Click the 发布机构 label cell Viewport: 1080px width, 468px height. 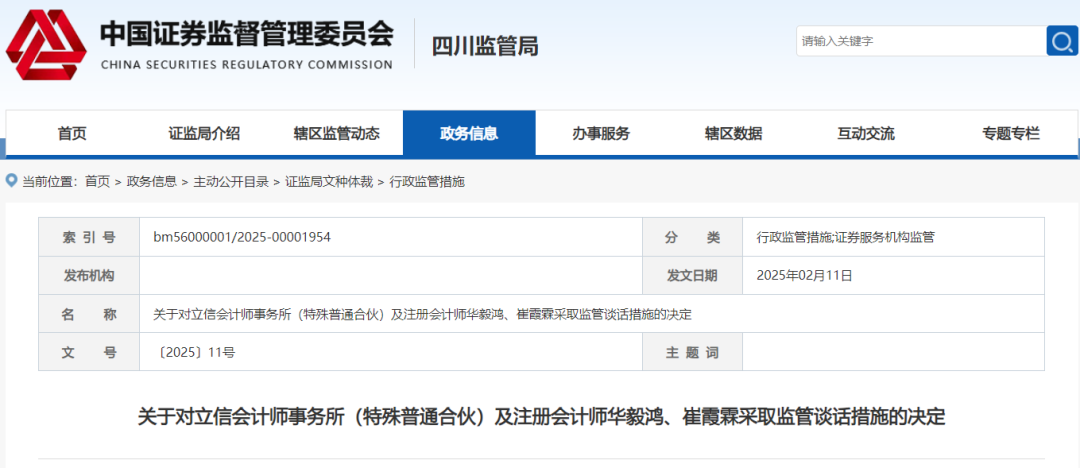pyautogui.click(x=89, y=276)
